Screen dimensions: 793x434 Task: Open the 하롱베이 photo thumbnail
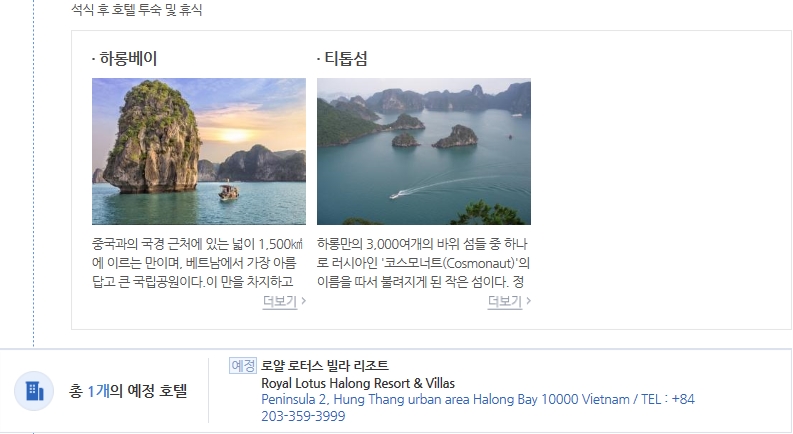tap(199, 151)
